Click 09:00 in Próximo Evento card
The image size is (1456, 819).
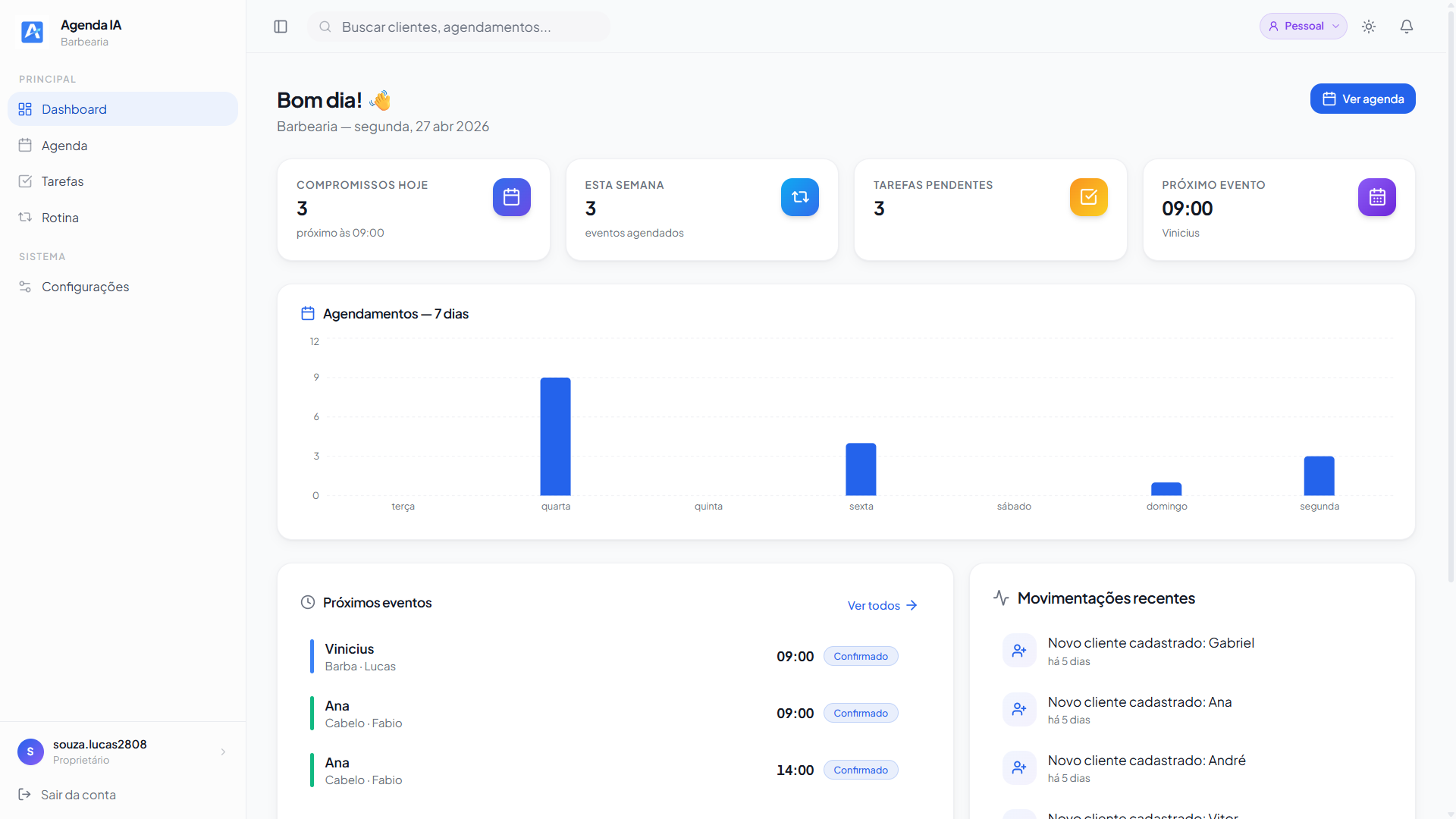pyautogui.click(x=1187, y=209)
